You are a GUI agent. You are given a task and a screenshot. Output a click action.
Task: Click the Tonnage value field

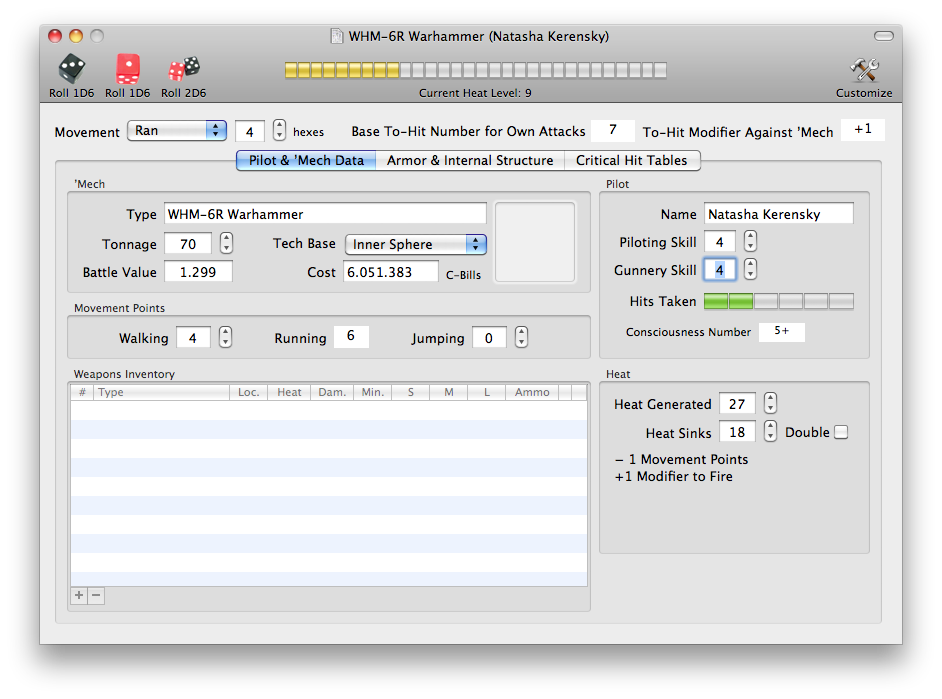tap(188, 244)
